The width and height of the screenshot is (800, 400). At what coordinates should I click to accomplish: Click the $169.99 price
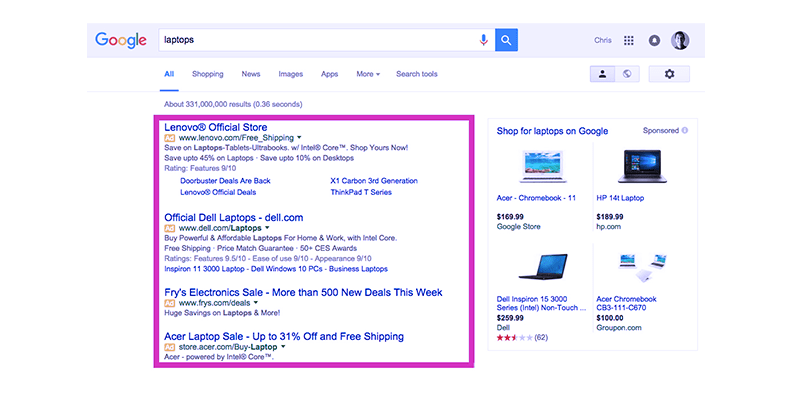pos(510,217)
